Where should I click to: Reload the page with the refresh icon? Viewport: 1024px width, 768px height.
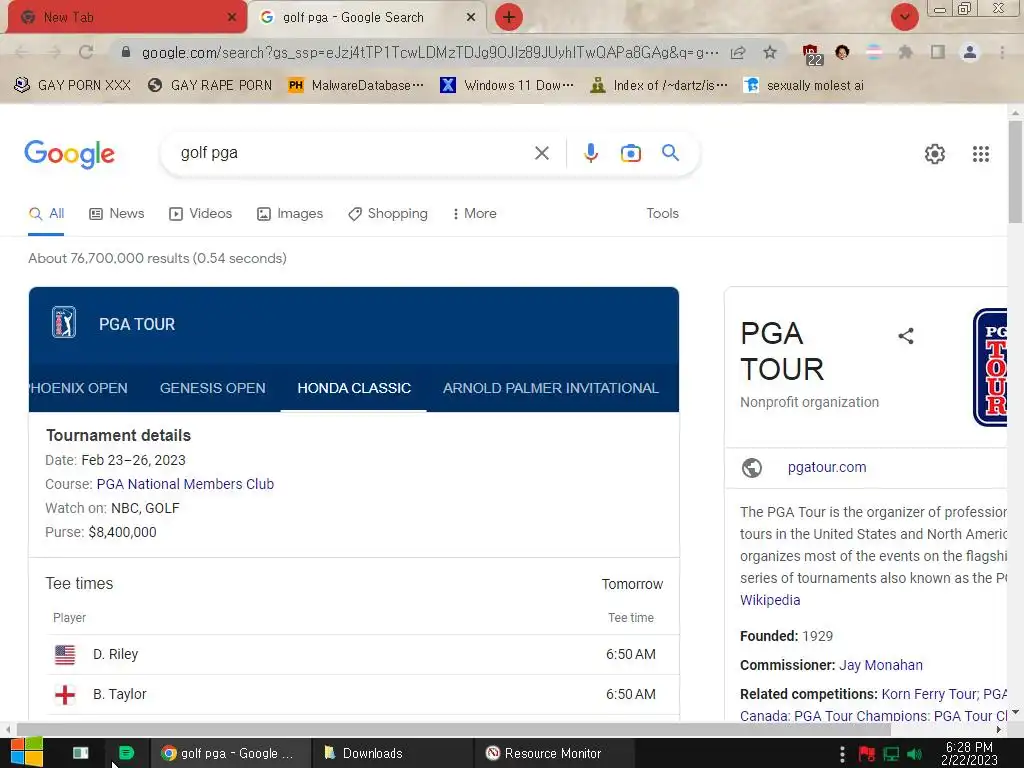(x=86, y=52)
